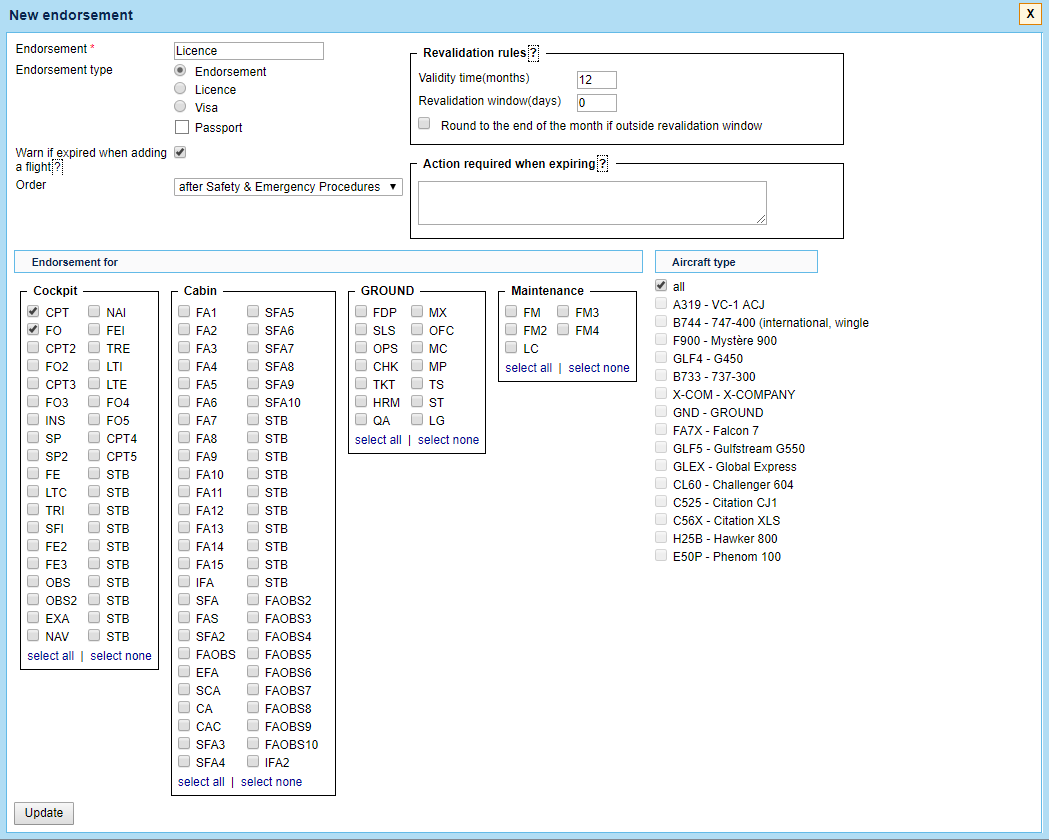The height and width of the screenshot is (840, 1049).
Task: Click the Revalidation window days field
Action: click(x=597, y=102)
